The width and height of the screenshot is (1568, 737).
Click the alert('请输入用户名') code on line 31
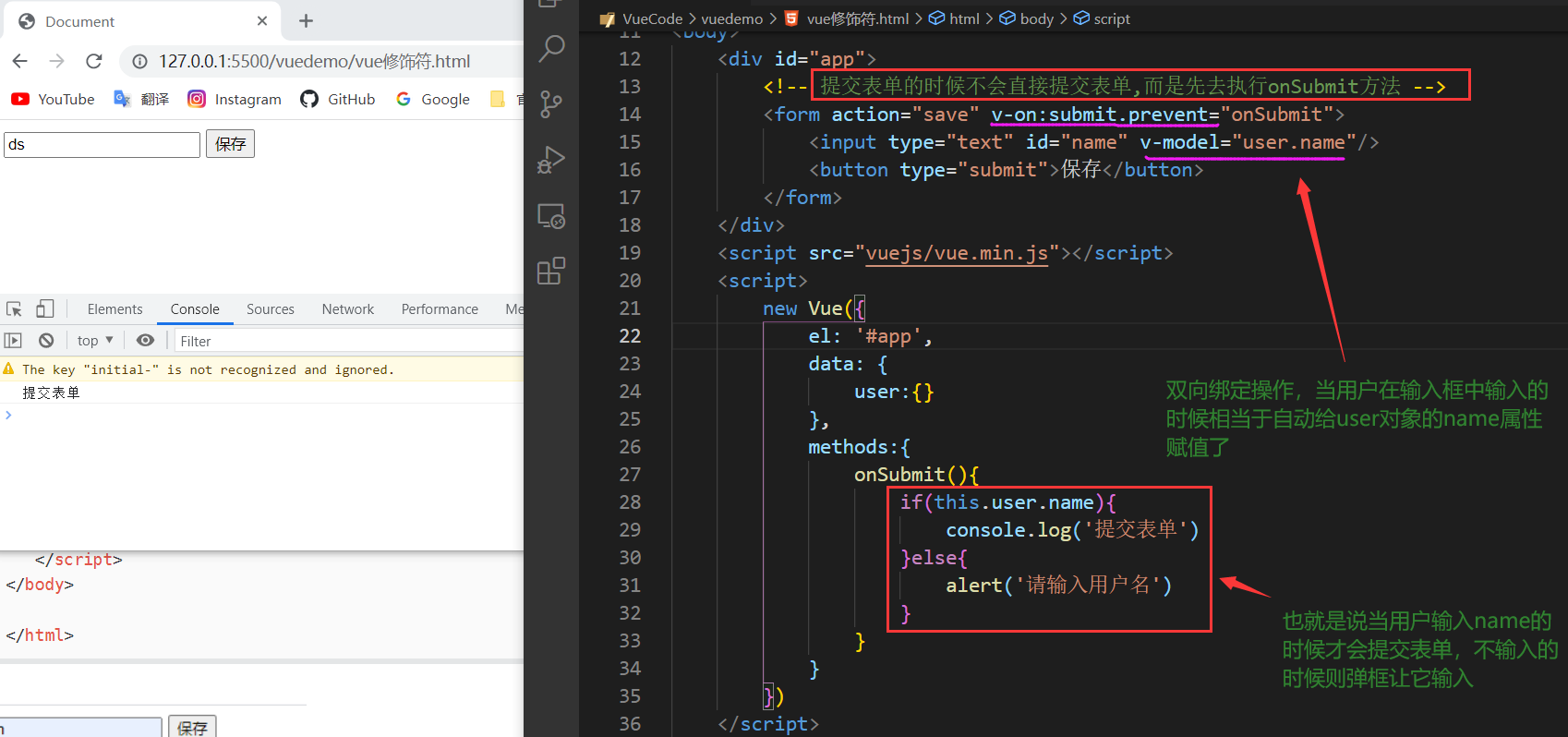1059,586
